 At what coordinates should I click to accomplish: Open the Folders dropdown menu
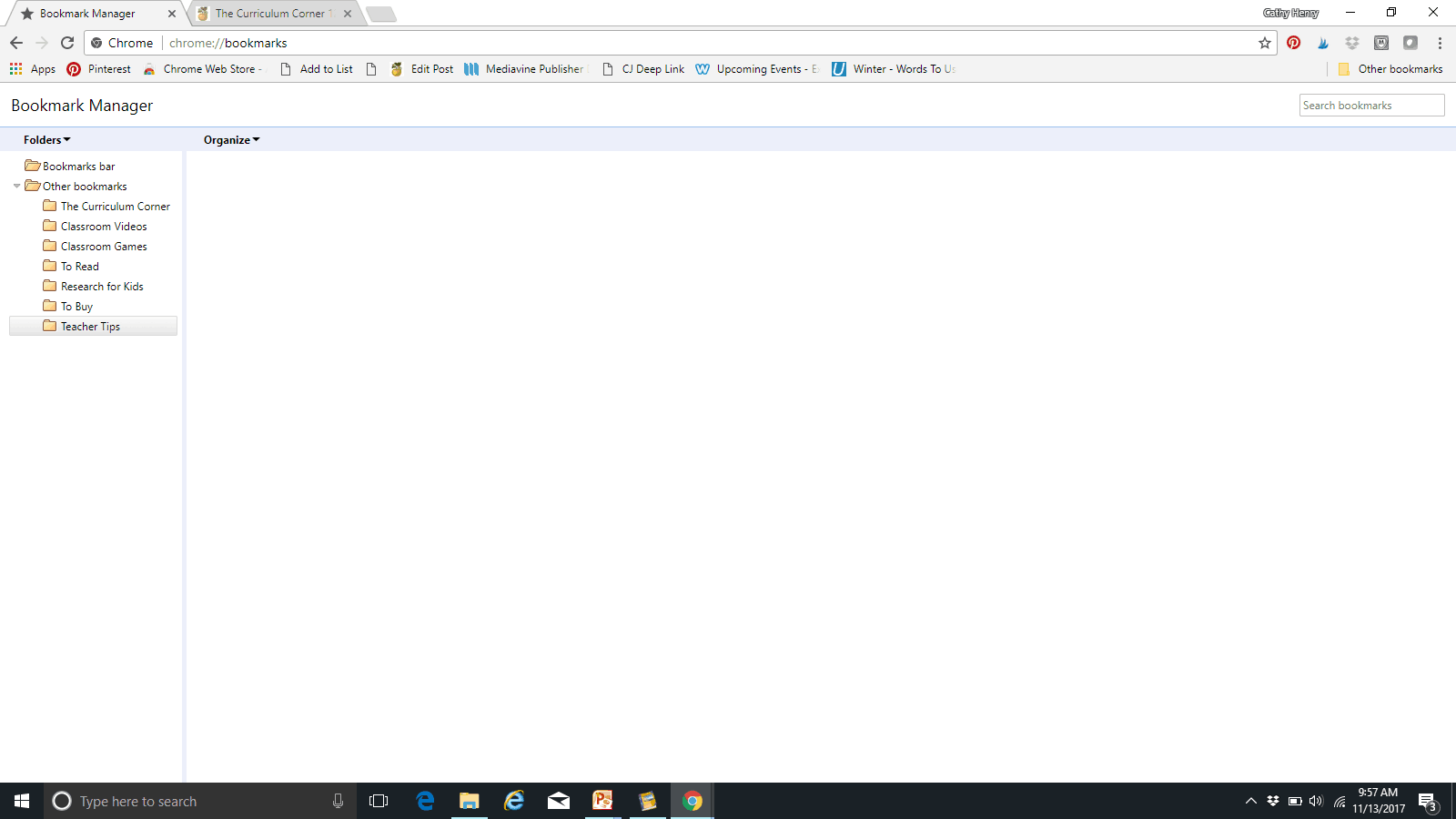click(x=47, y=140)
